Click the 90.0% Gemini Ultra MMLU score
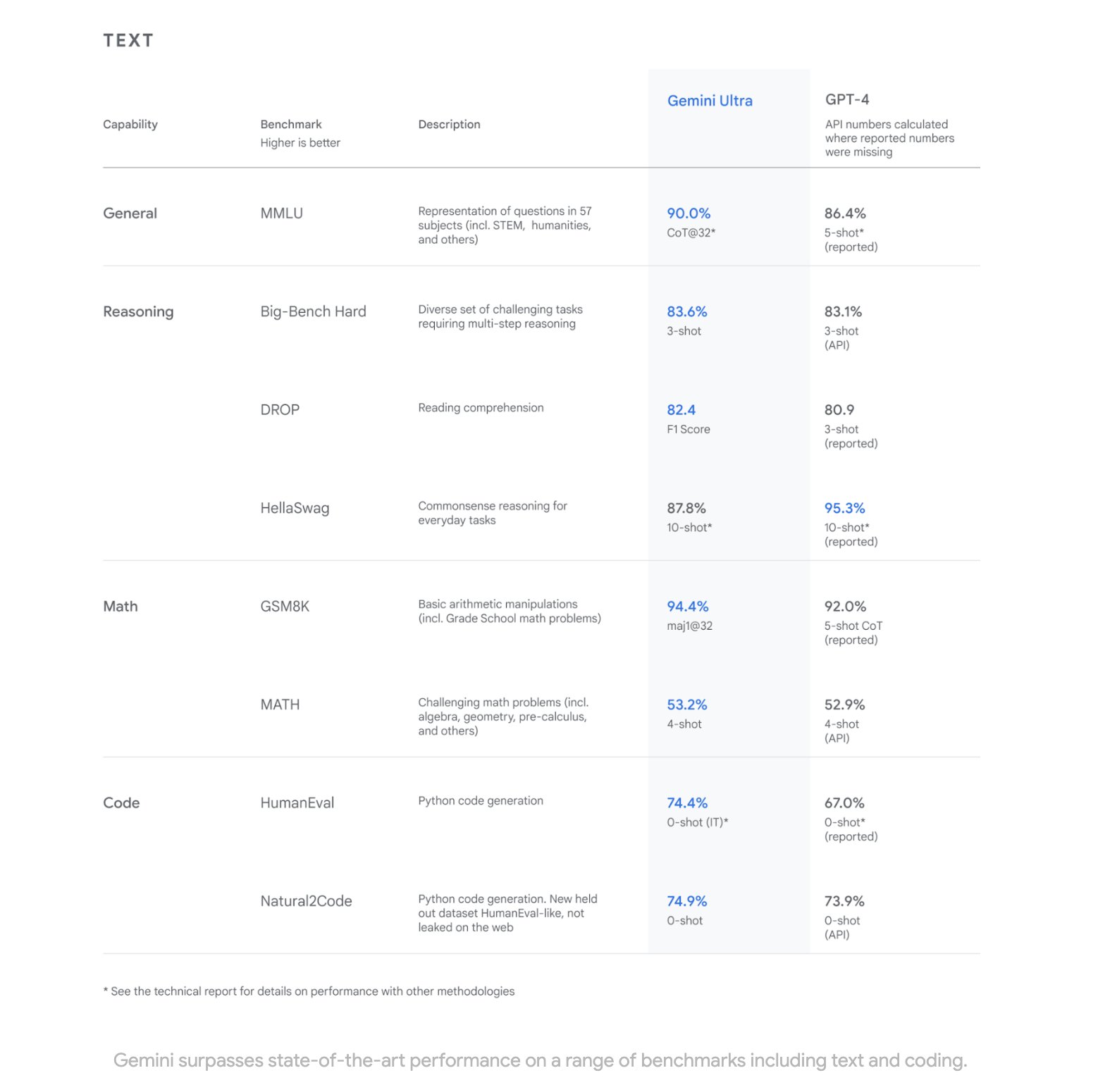The height and width of the screenshot is (1092, 1098). tap(688, 213)
